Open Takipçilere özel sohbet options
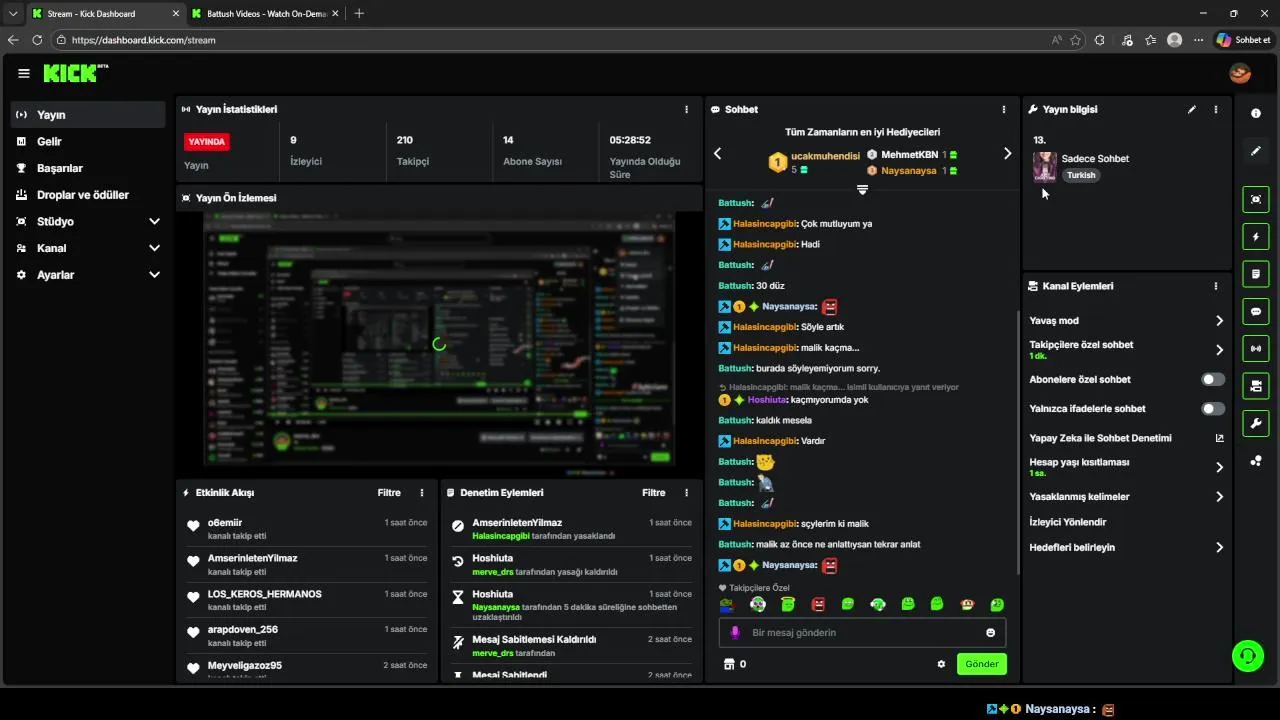1280x720 pixels. coord(1126,350)
